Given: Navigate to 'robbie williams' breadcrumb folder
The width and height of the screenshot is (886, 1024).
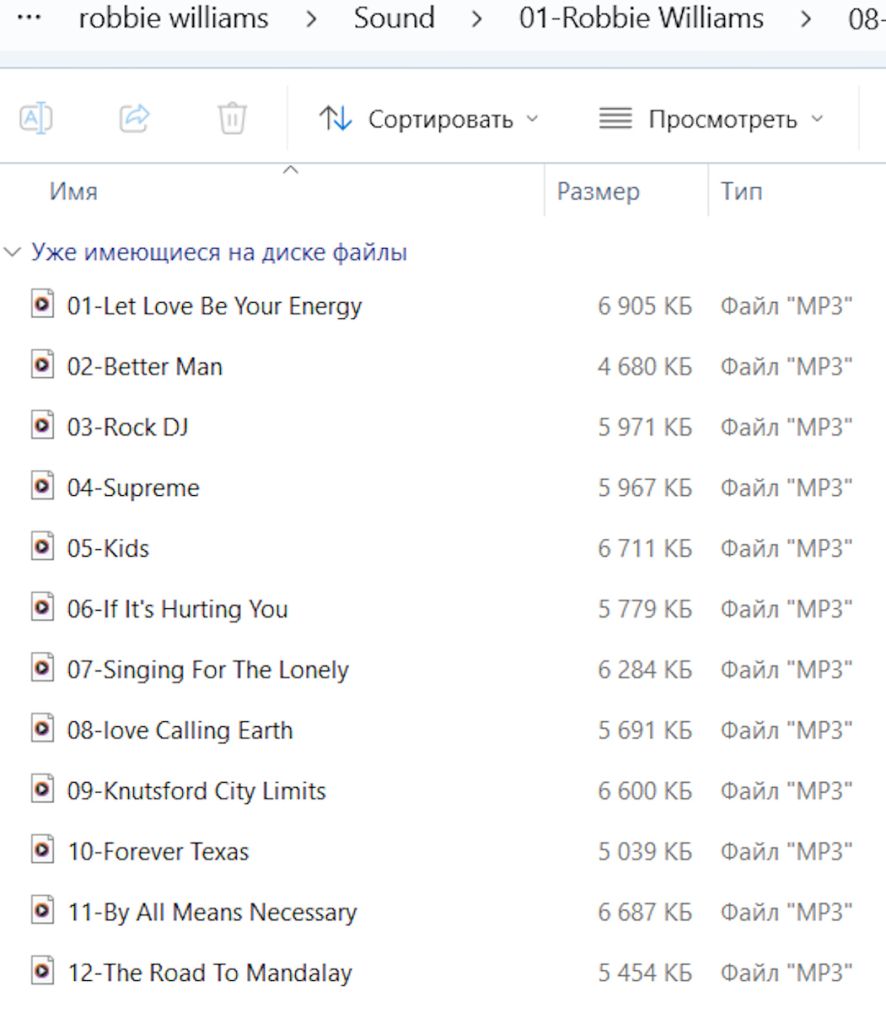Looking at the screenshot, I should 173,18.
